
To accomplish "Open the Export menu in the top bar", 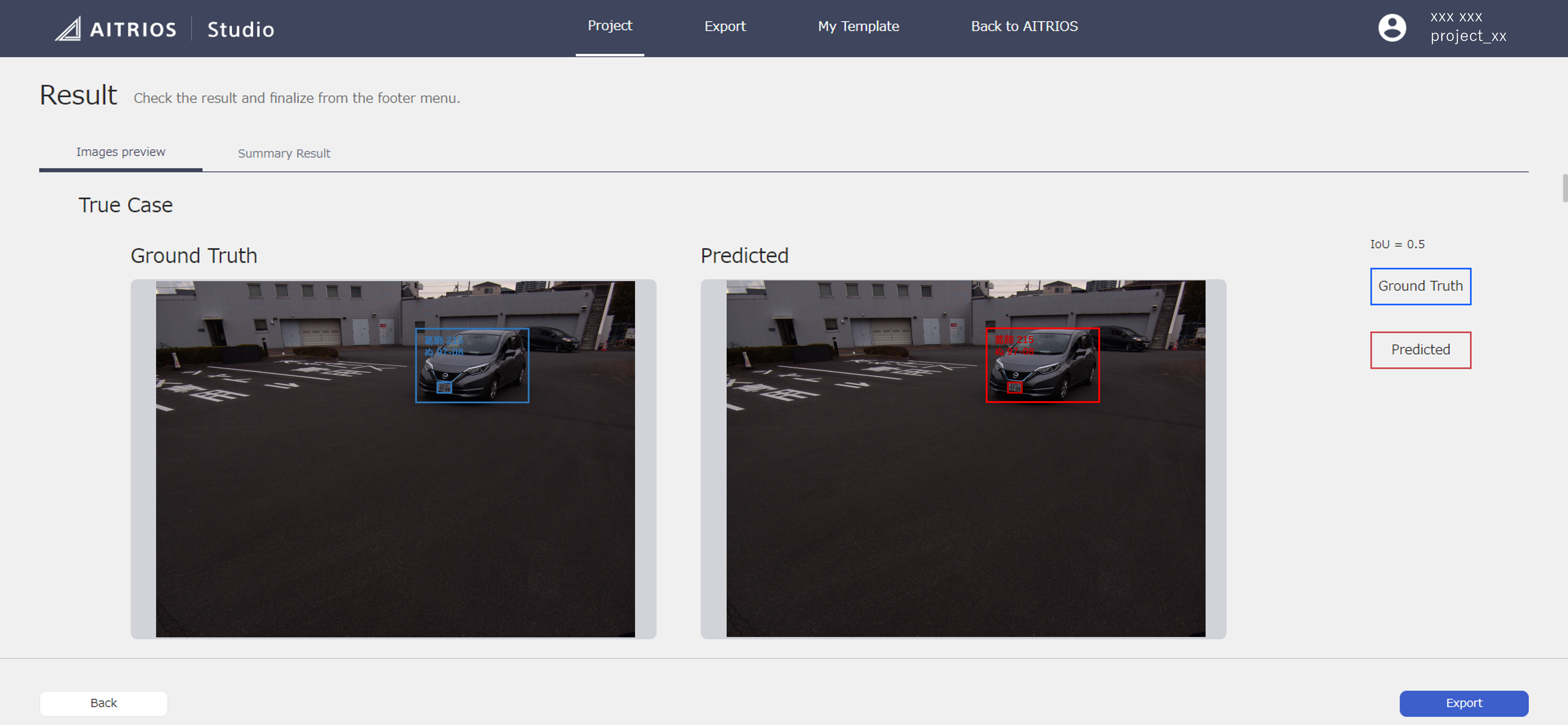I will (x=724, y=26).
